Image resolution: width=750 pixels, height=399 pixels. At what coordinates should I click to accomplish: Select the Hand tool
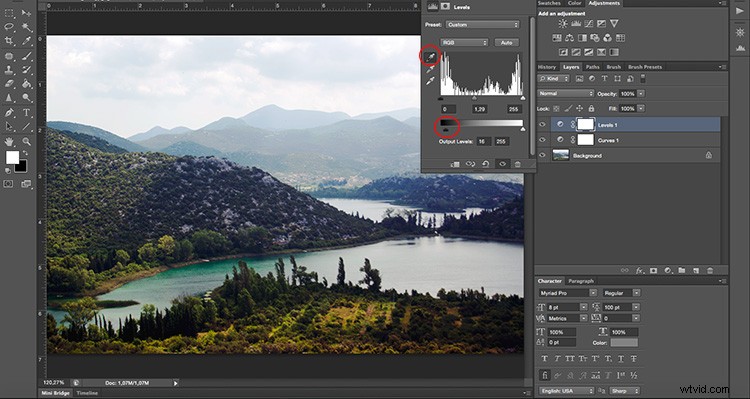coord(9,142)
